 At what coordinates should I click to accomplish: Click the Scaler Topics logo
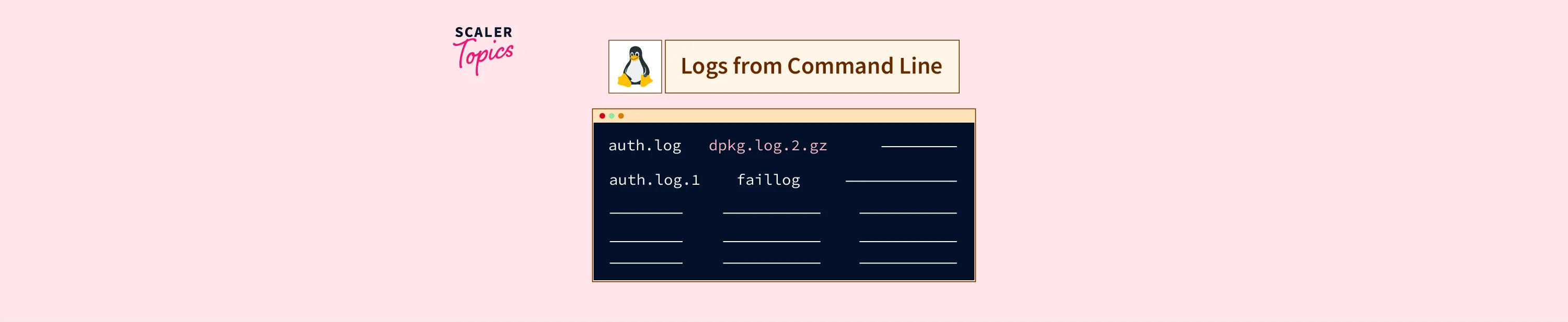click(483, 50)
